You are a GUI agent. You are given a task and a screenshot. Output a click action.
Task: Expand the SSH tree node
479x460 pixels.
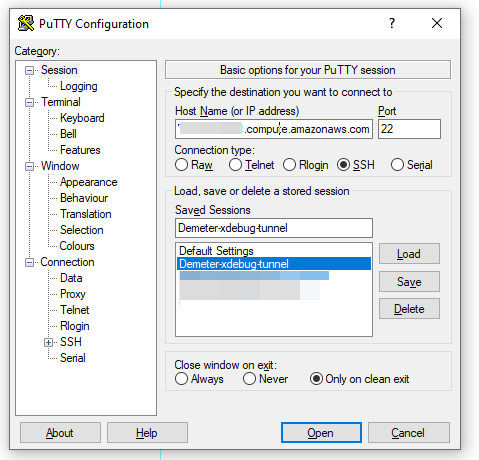[48, 342]
